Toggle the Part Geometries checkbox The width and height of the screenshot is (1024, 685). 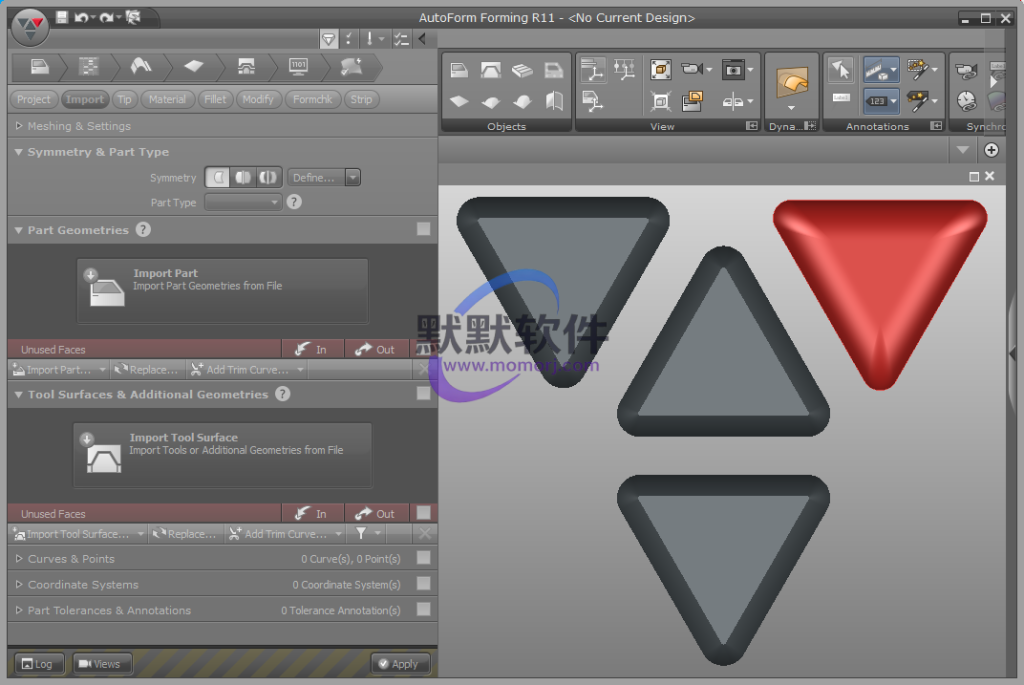[x=424, y=229]
